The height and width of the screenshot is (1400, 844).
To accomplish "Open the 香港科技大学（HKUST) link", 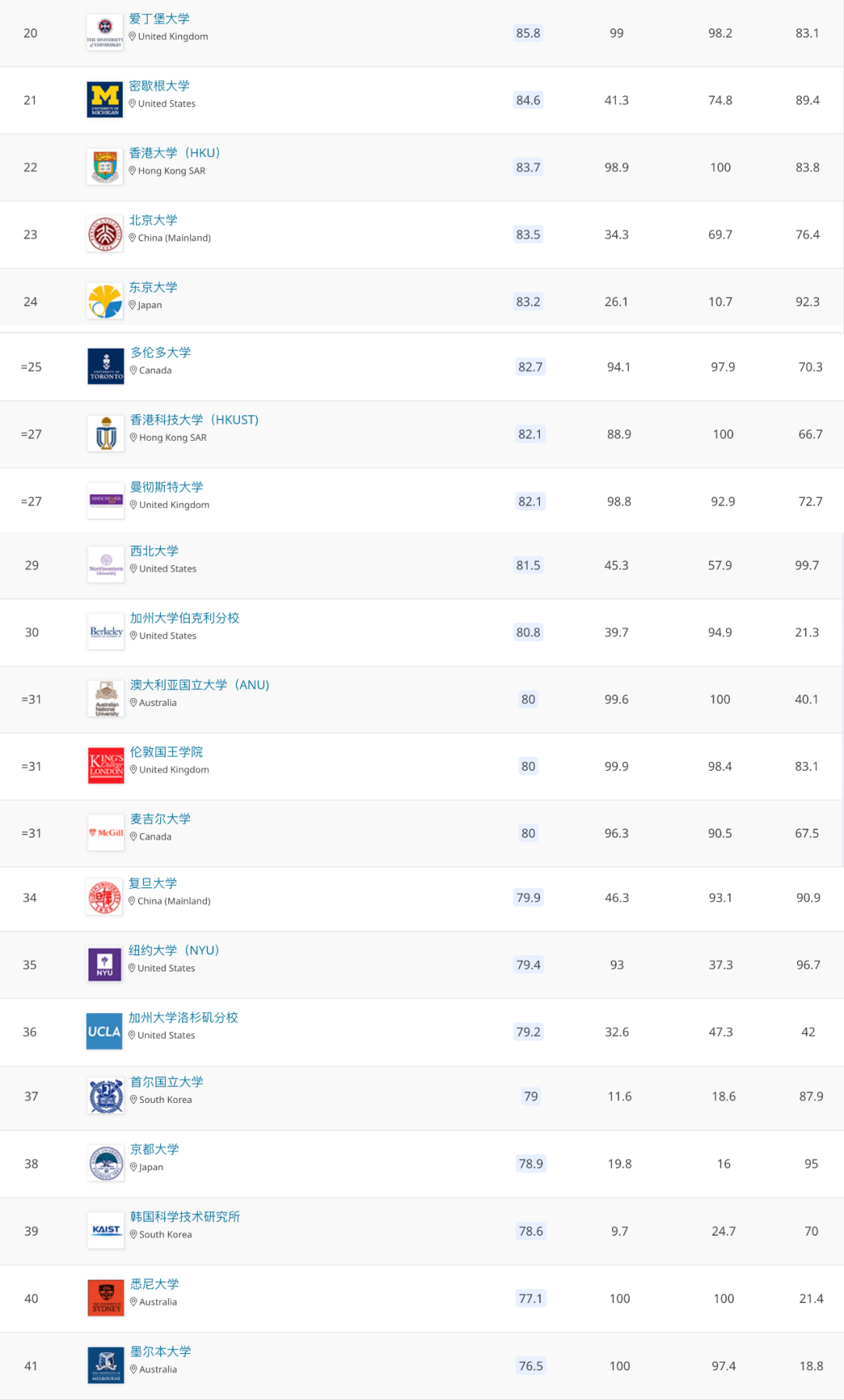I will pos(195,420).
